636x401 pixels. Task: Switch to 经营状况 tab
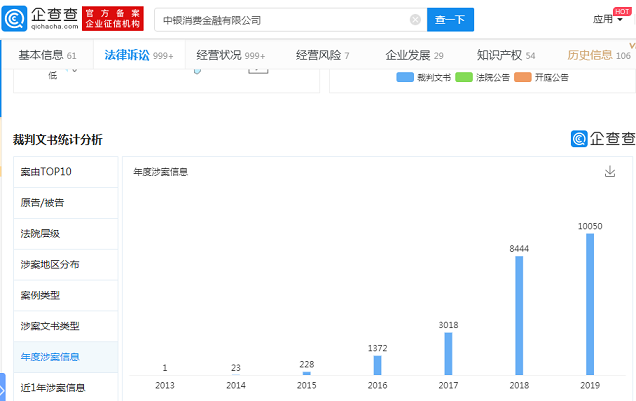pyautogui.click(x=231, y=55)
